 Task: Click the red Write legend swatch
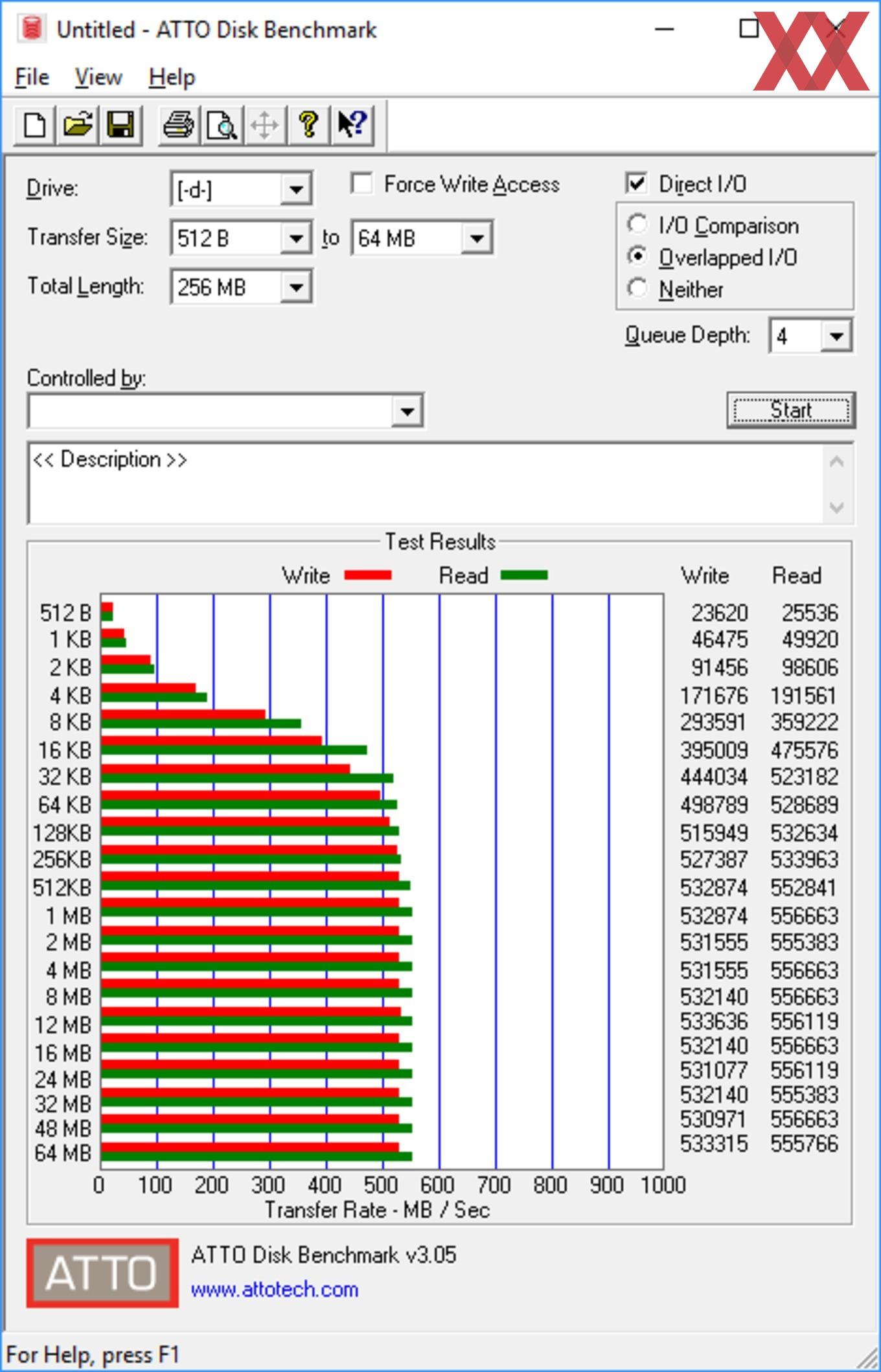tap(368, 575)
